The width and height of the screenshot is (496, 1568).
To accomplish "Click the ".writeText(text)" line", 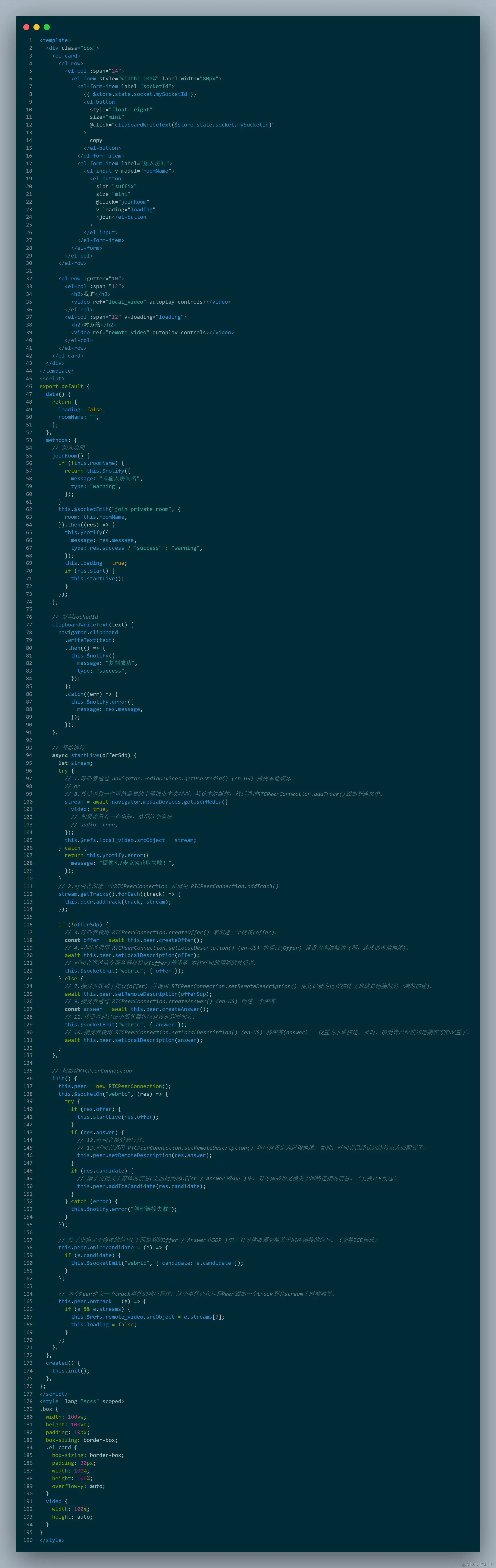I will click(90, 640).
